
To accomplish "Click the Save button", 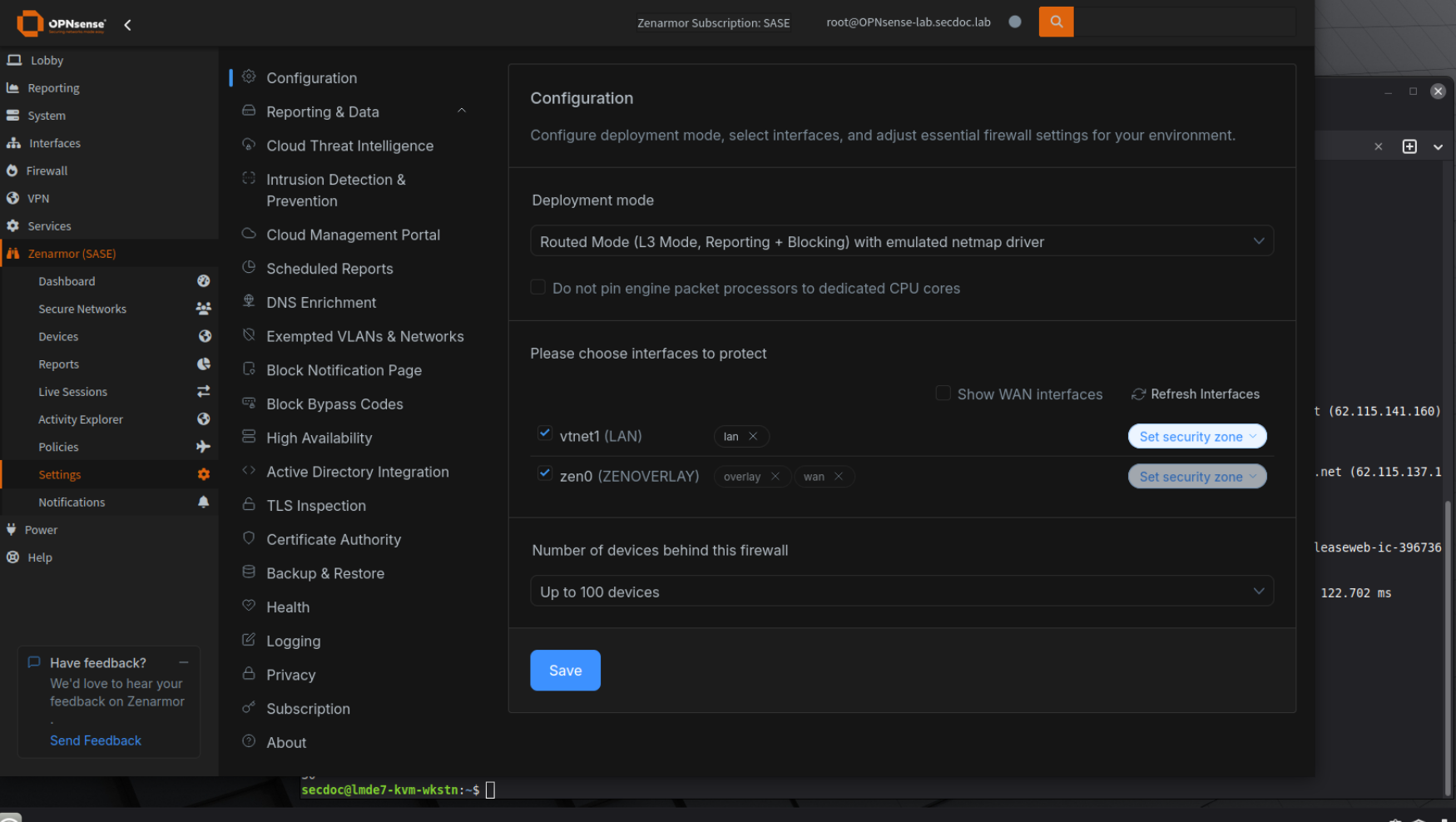I will pyautogui.click(x=565, y=670).
